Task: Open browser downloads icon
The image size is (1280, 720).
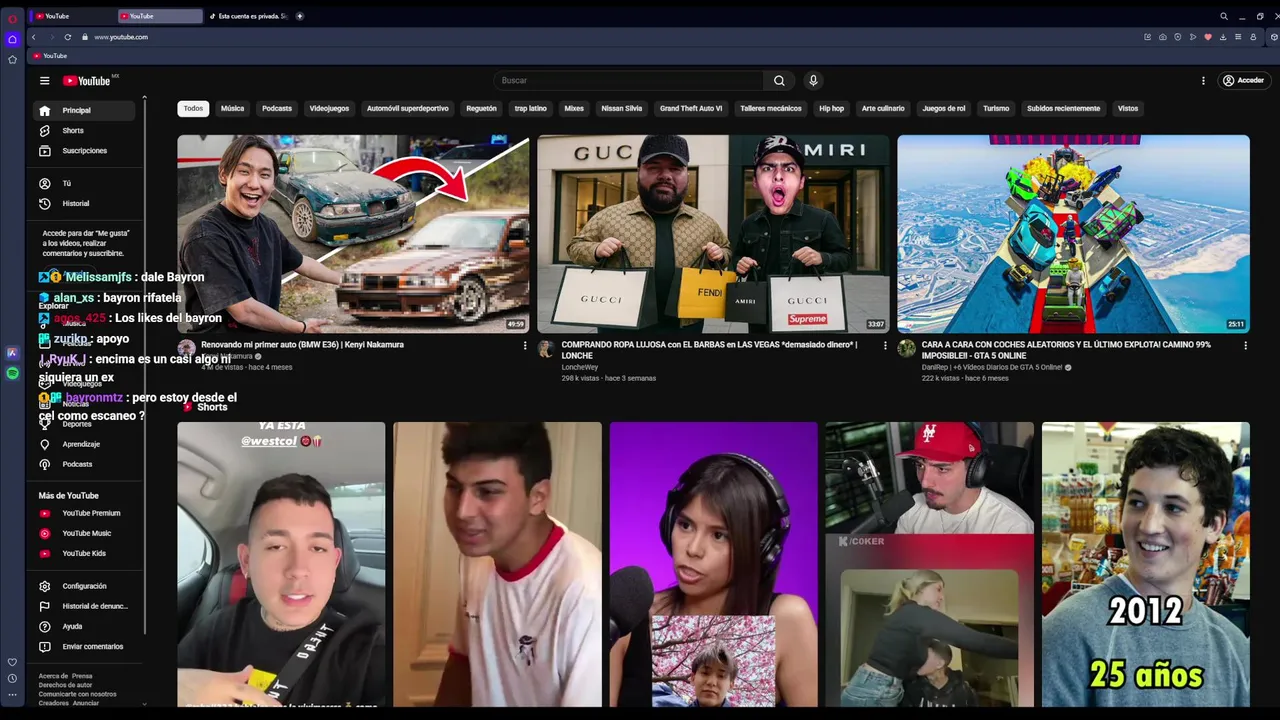Action: point(1222,37)
